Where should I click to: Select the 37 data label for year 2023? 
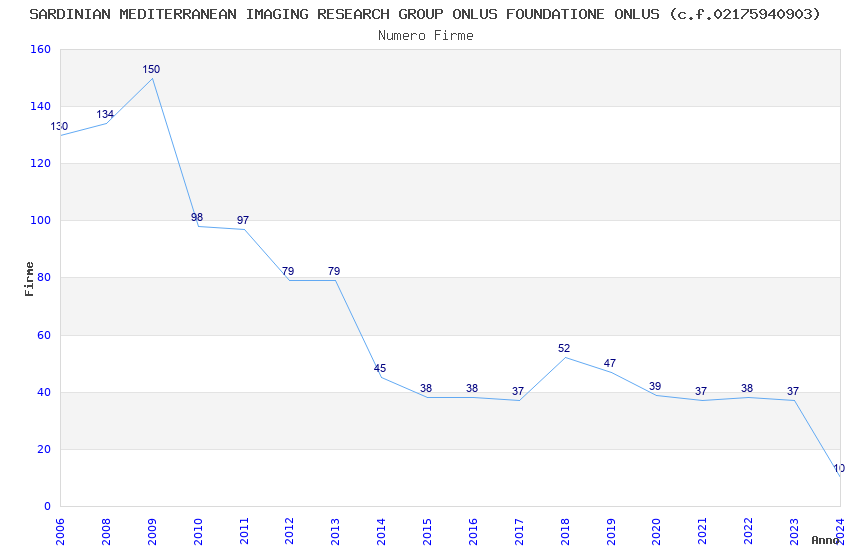click(793, 391)
